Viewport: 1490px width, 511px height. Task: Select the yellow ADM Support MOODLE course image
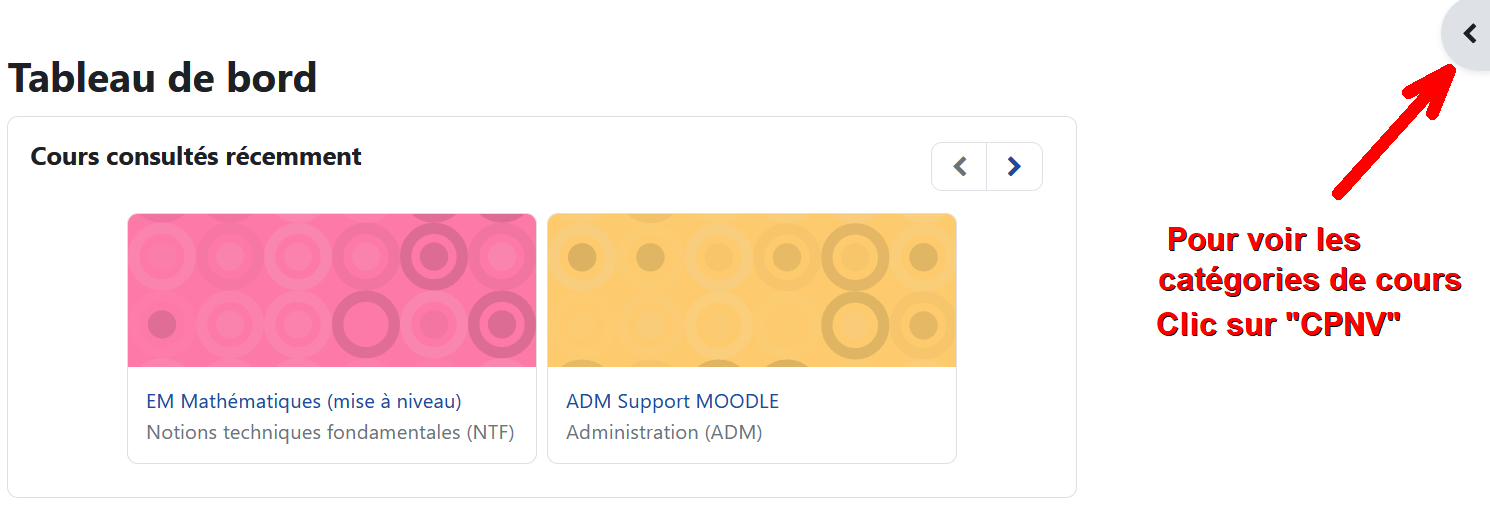[x=752, y=290]
